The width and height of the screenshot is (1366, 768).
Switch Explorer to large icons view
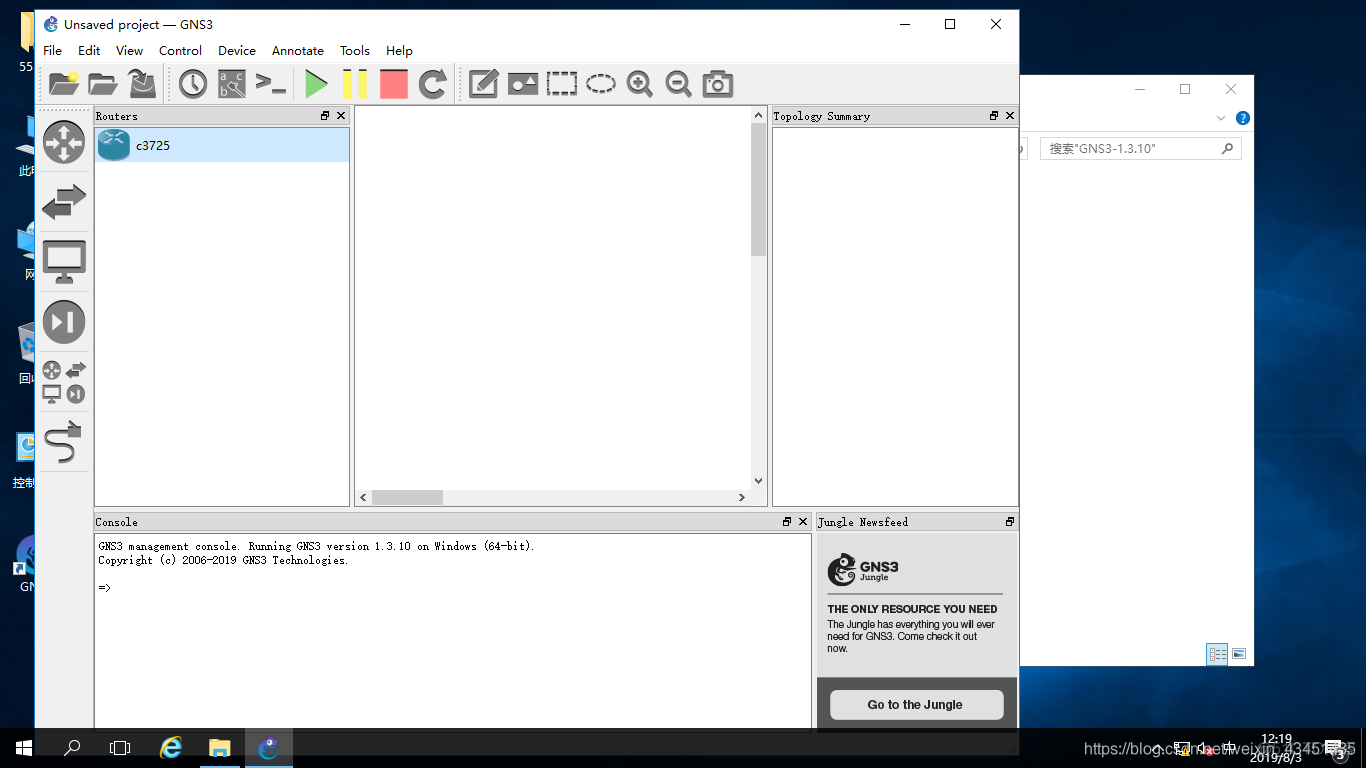click(1239, 654)
